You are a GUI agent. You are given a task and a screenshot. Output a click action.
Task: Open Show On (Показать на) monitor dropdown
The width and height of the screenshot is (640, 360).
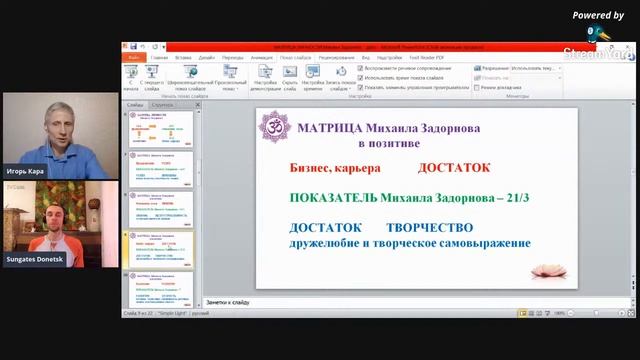point(536,78)
